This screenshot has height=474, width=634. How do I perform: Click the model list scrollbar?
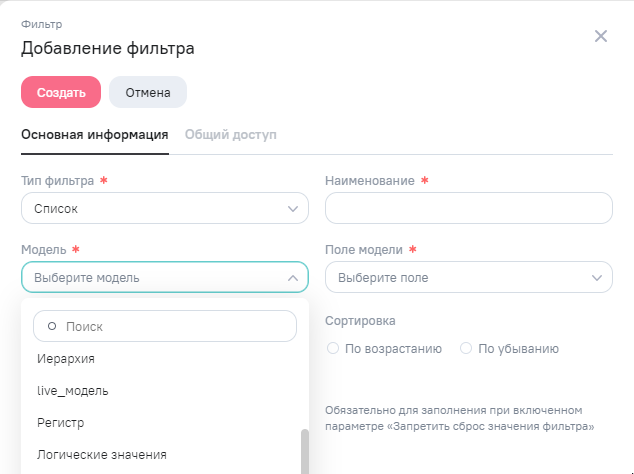pyautogui.click(x=304, y=450)
